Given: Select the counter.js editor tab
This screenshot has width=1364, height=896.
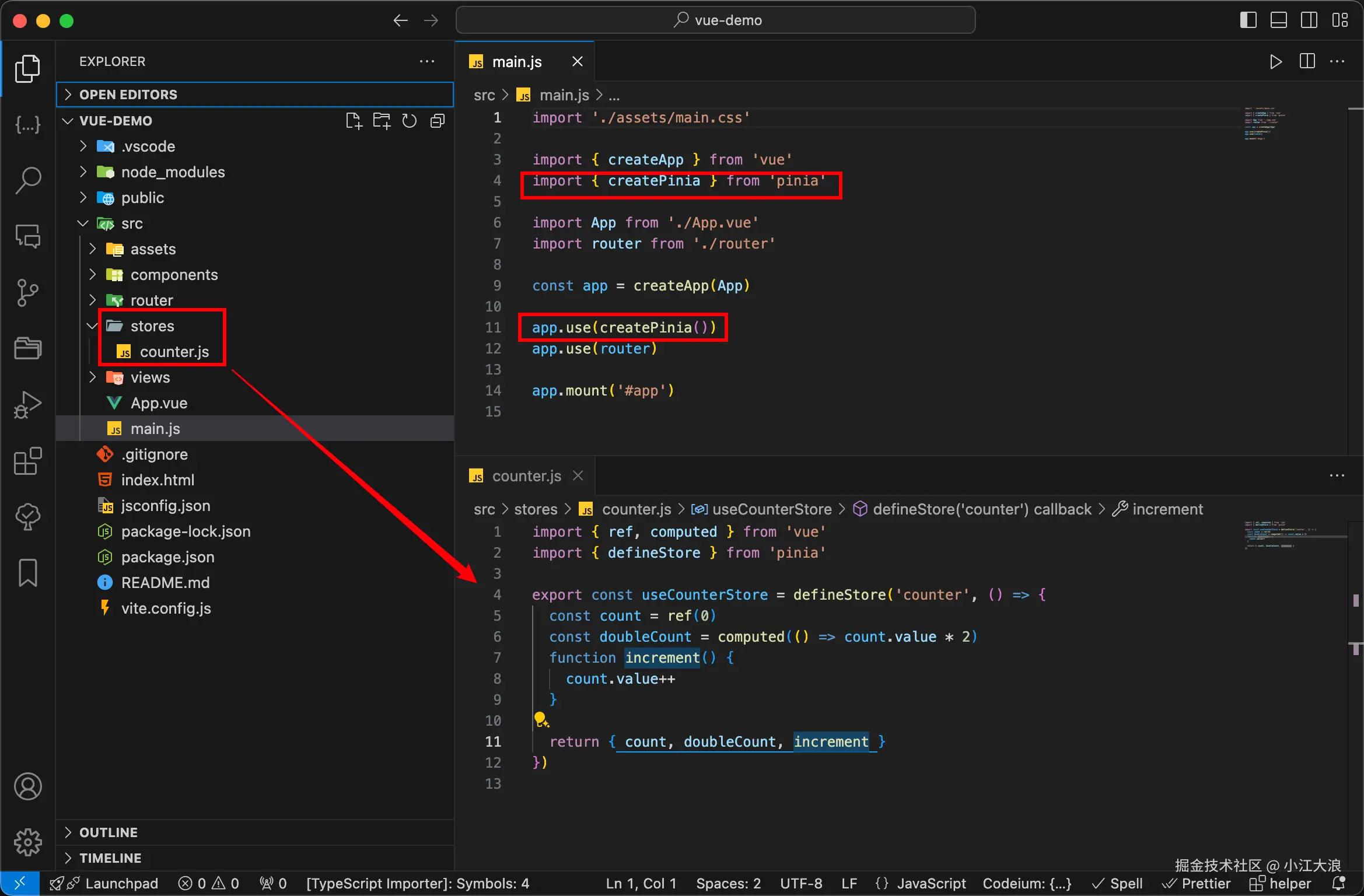Looking at the screenshot, I should tap(526, 476).
